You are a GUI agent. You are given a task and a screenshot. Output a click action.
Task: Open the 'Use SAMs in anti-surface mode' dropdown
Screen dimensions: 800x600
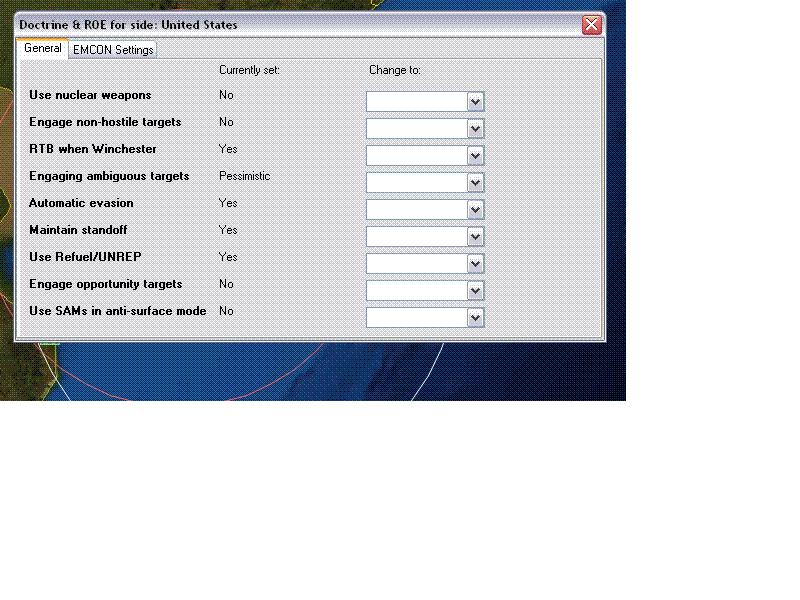click(475, 317)
